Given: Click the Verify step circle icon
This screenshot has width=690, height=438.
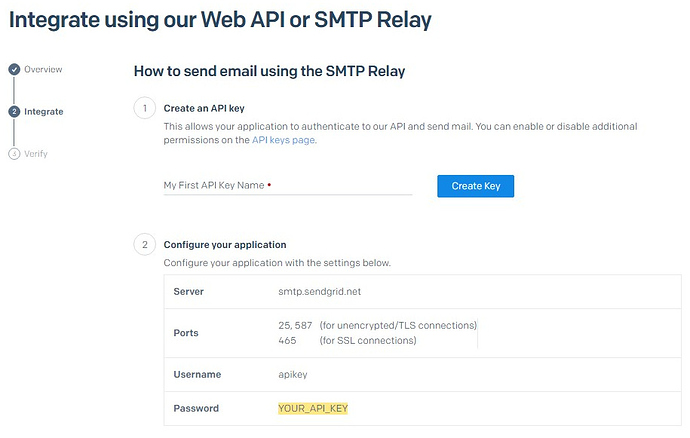Looking at the screenshot, I should (14, 154).
